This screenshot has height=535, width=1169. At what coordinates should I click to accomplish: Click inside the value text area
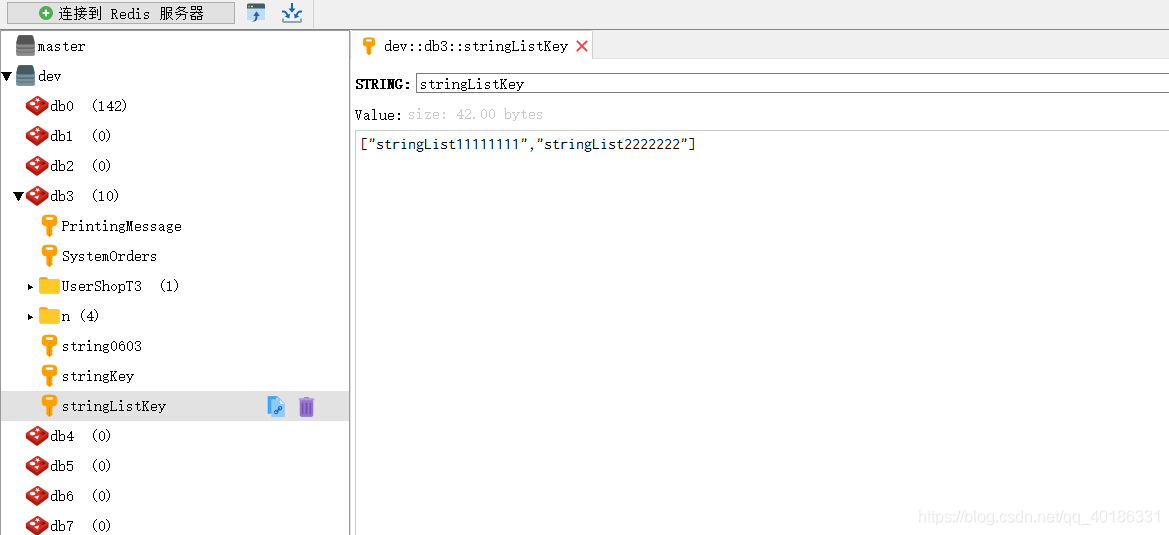coord(762,332)
